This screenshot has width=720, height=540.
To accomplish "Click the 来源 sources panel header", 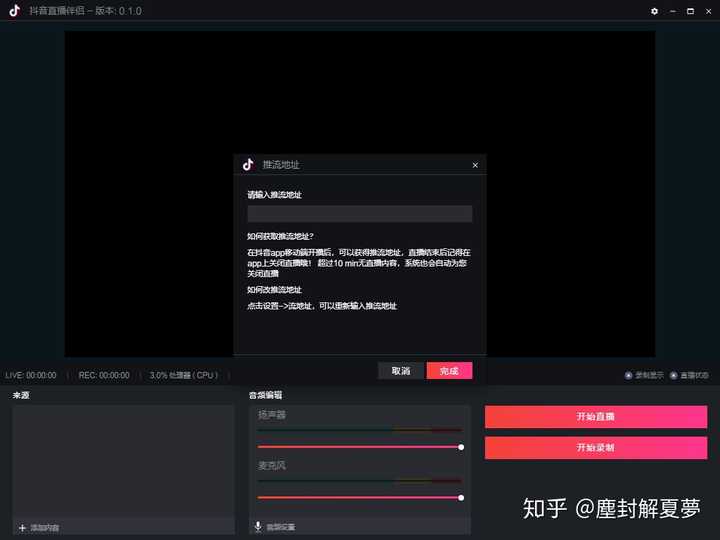I will click(x=21, y=395).
